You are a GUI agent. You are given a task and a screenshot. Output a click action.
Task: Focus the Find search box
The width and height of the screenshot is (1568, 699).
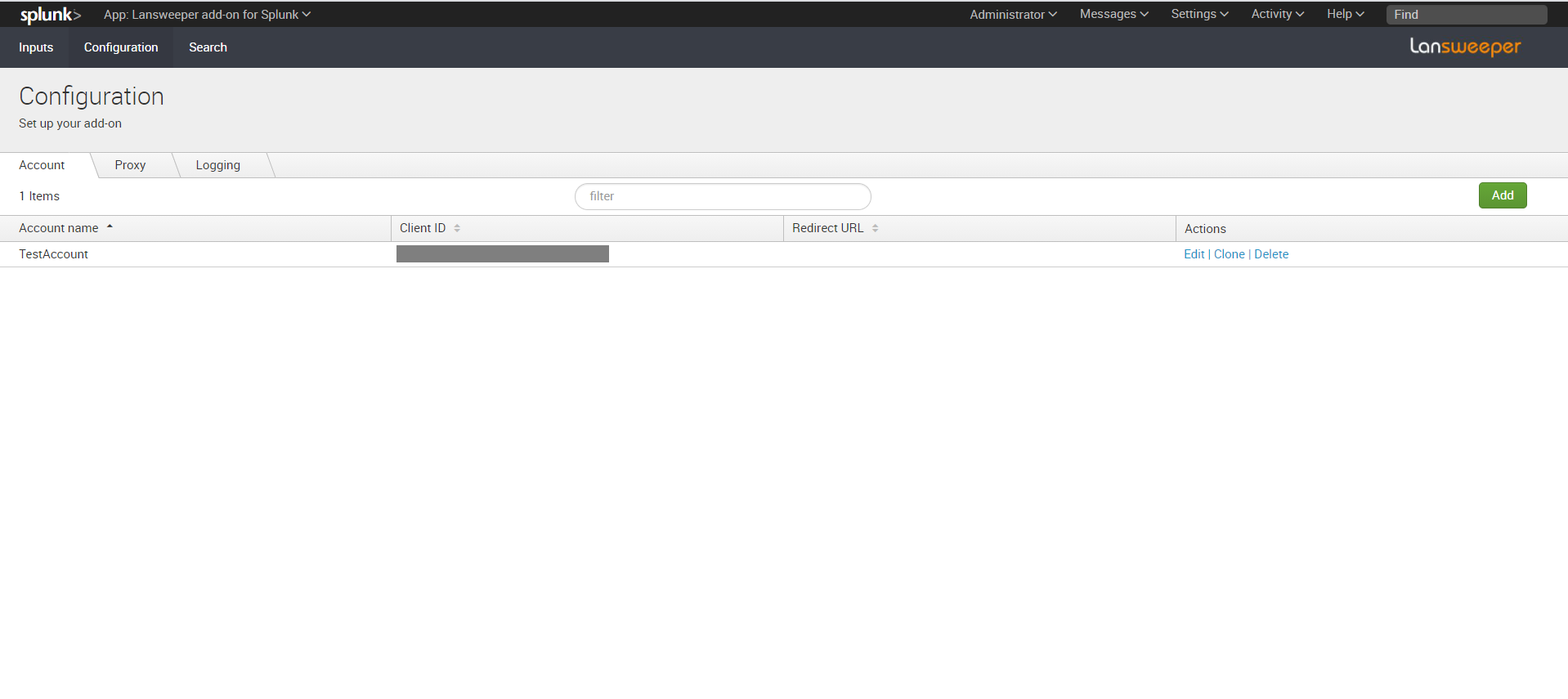click(1467, 15)
